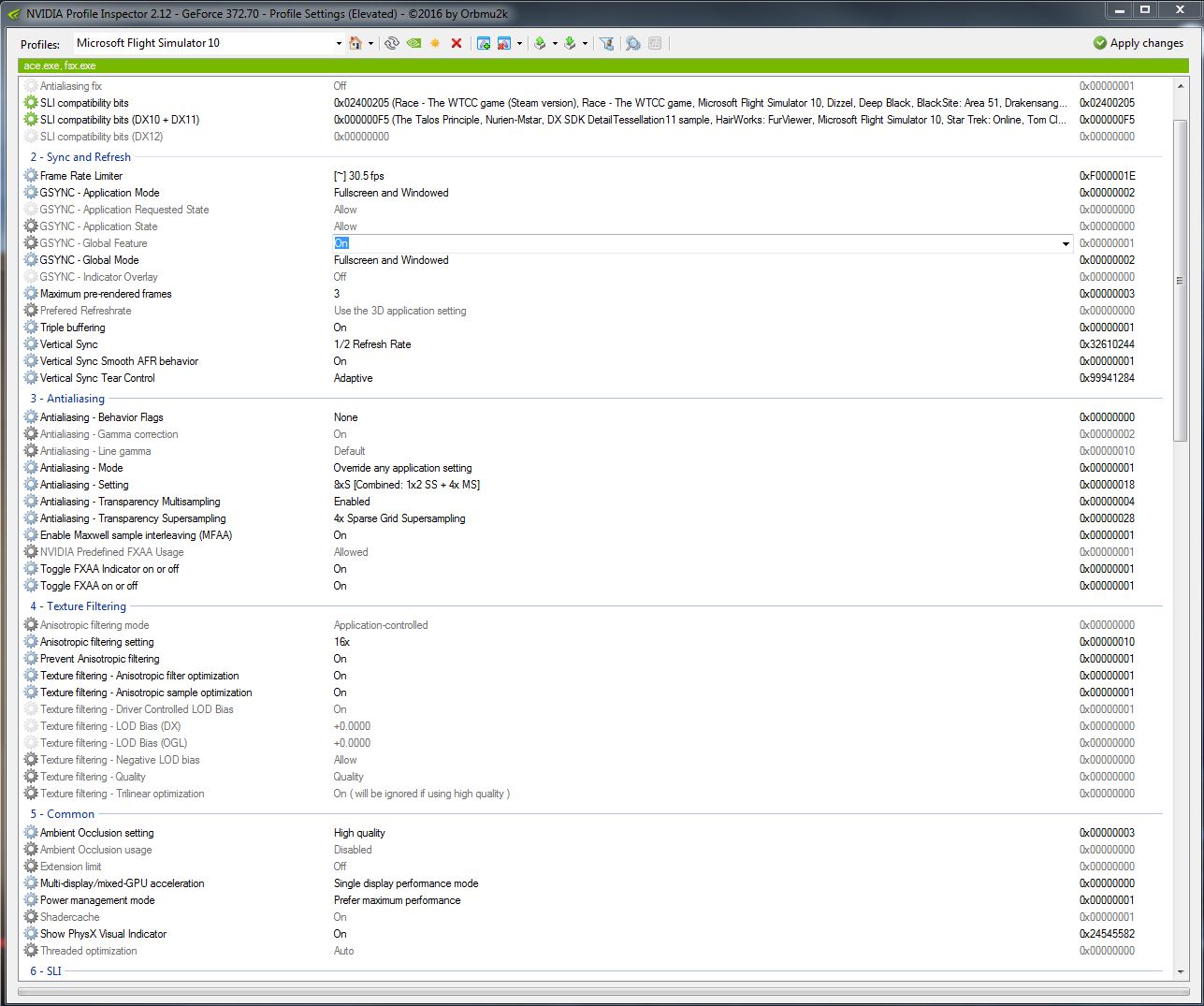Collapse the '5 - Common' section header
Viewport: 1204px width, 1006px height.
click(x=62, y=814)
